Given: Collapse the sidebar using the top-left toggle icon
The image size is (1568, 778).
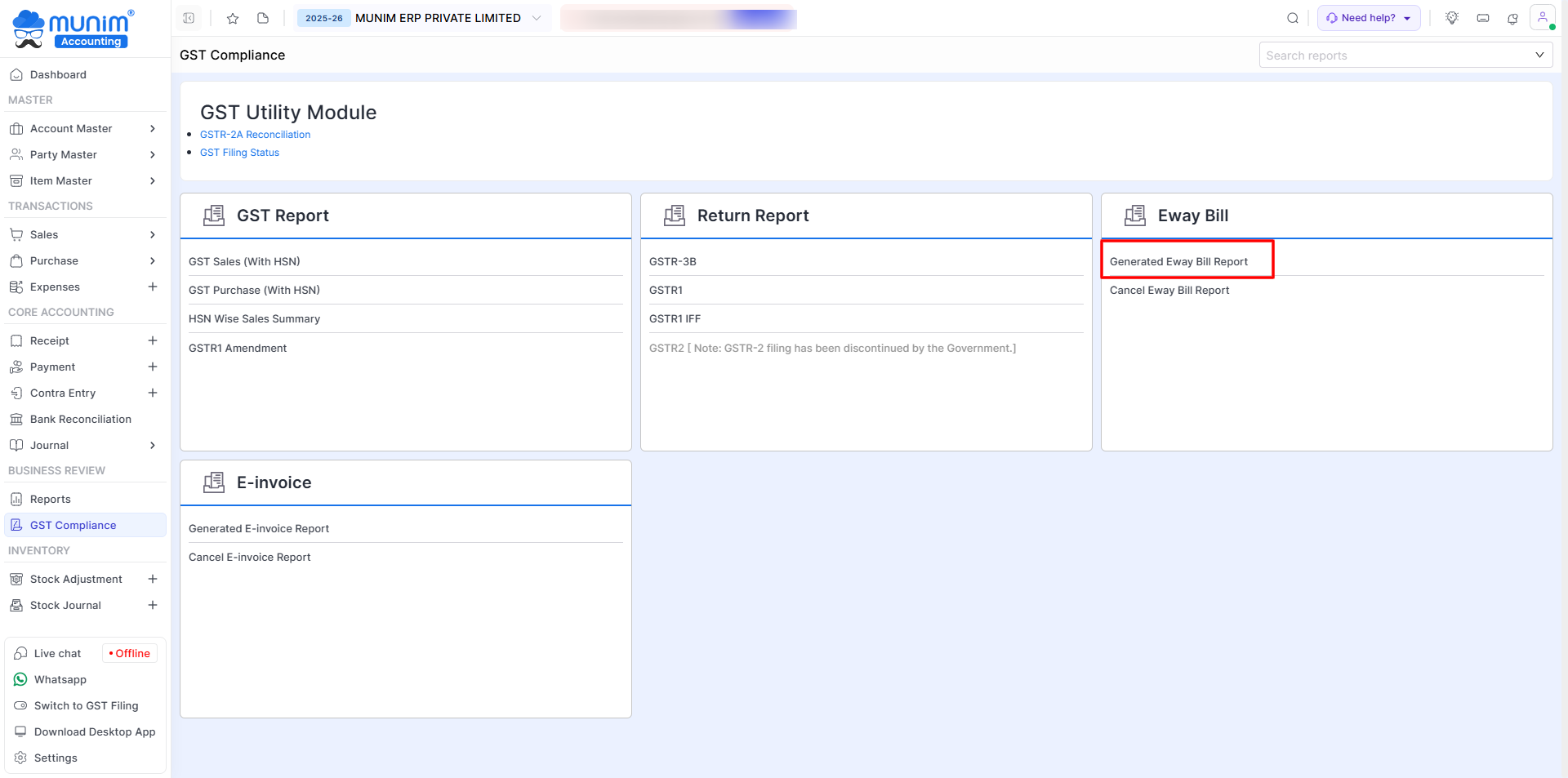Looking at the screenshot, I should 189,18.
